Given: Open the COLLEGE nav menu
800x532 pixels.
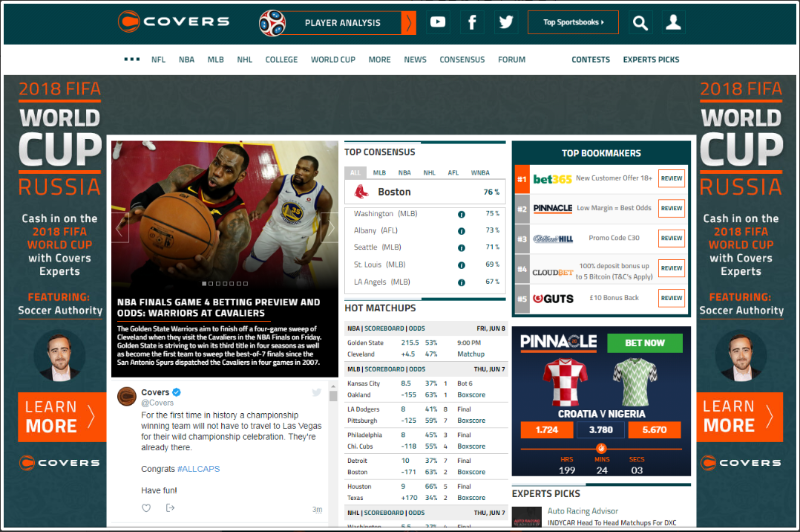Looking at the screenshot, I should [281, 60].
